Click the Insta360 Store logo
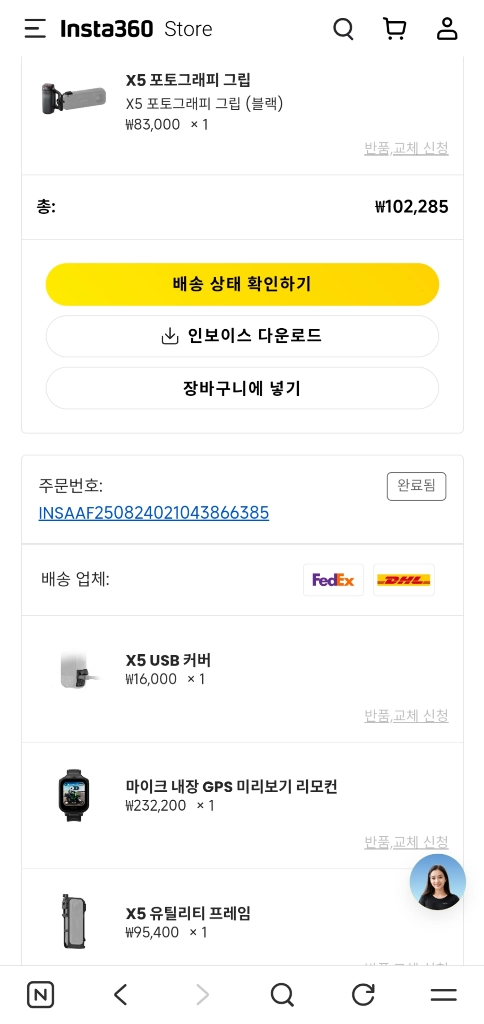484x1024 pixels. 136,29
